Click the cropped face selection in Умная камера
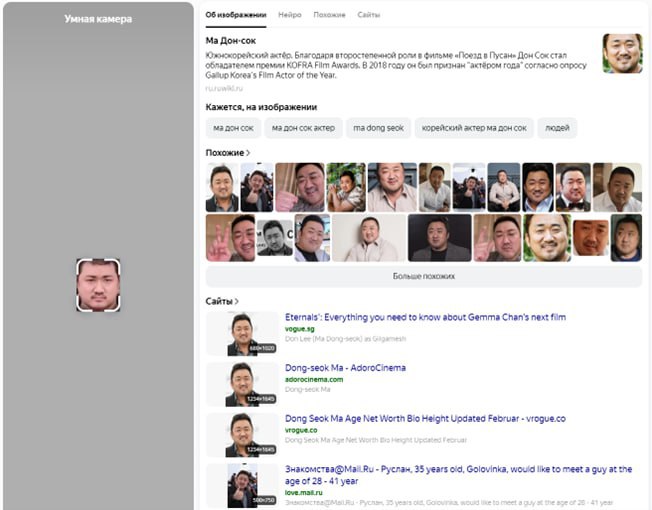This screenshot has height=510, width=652. [98, 285]
